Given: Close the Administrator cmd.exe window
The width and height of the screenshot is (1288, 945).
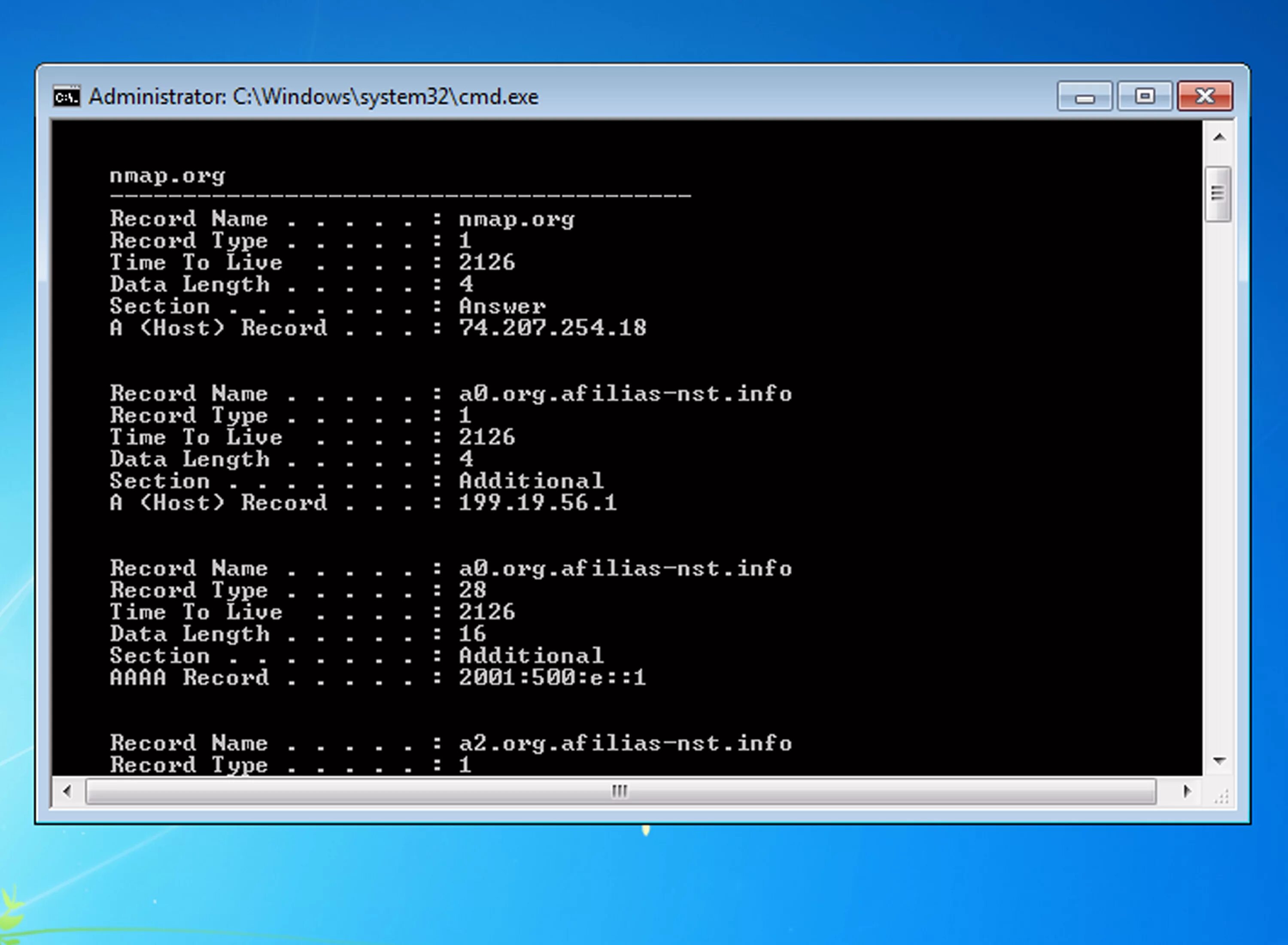Looking at the screenshot, I should point(1205,97).
